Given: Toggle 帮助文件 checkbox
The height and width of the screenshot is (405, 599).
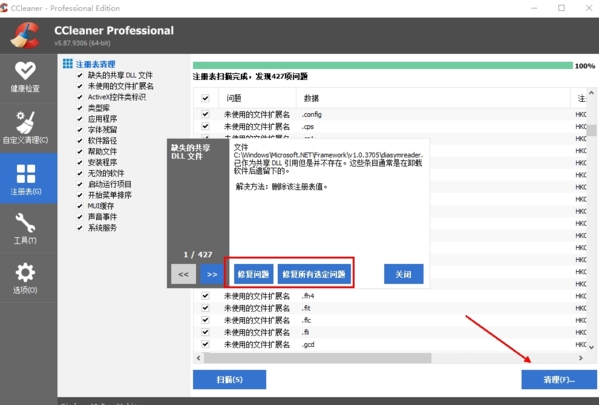Looking at the screenshot, I should point(80,152).
